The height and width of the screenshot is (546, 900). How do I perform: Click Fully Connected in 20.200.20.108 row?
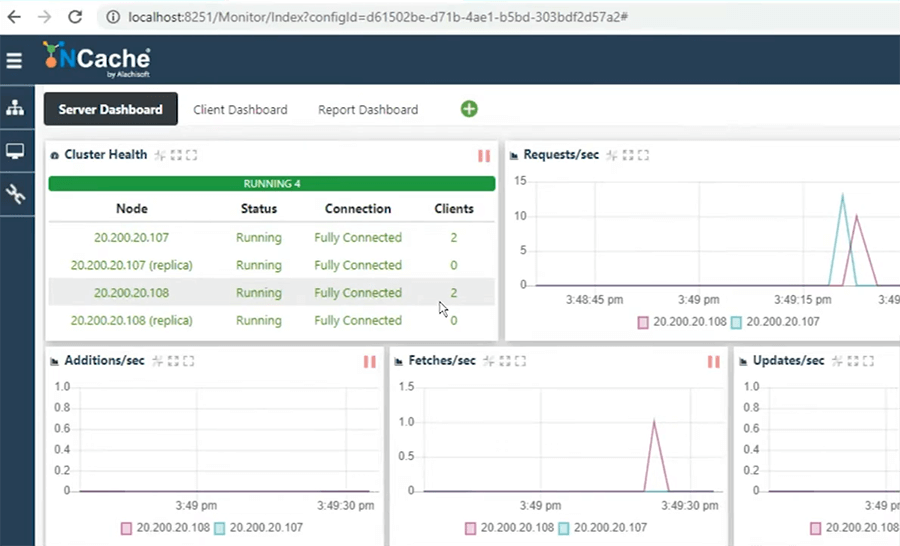[358, 293]
